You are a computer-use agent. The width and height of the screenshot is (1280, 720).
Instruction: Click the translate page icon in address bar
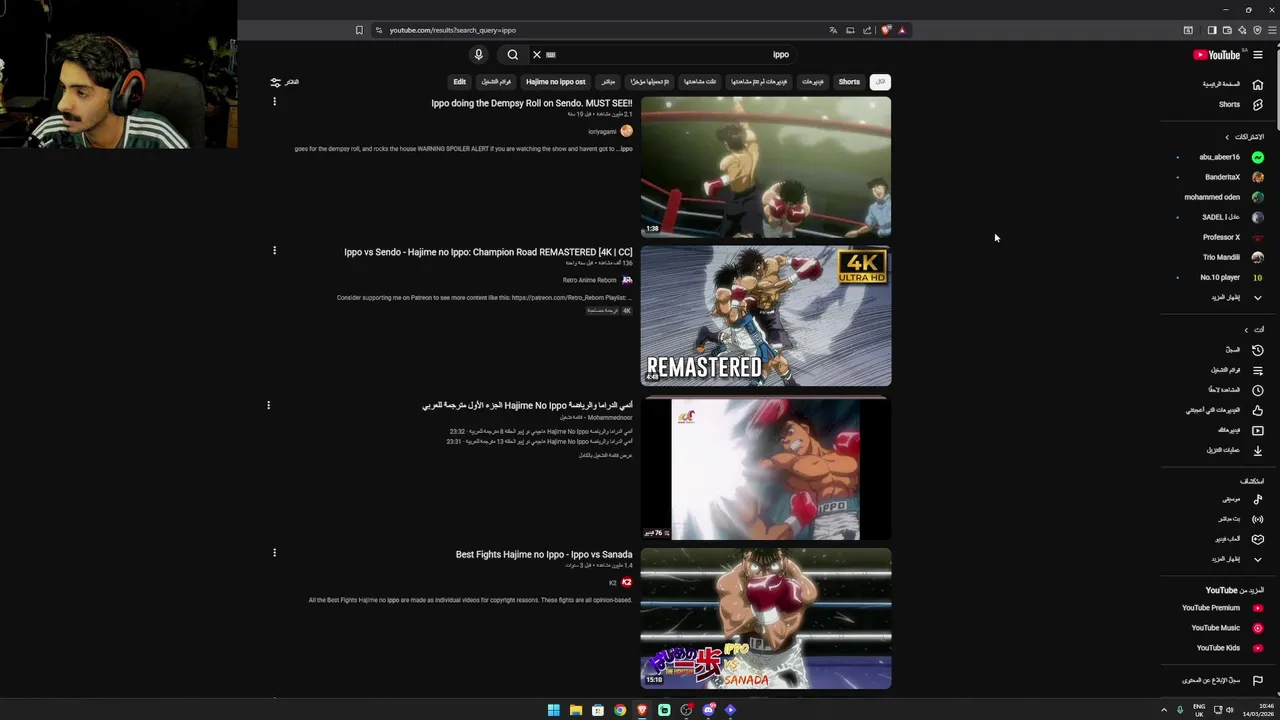833,30
